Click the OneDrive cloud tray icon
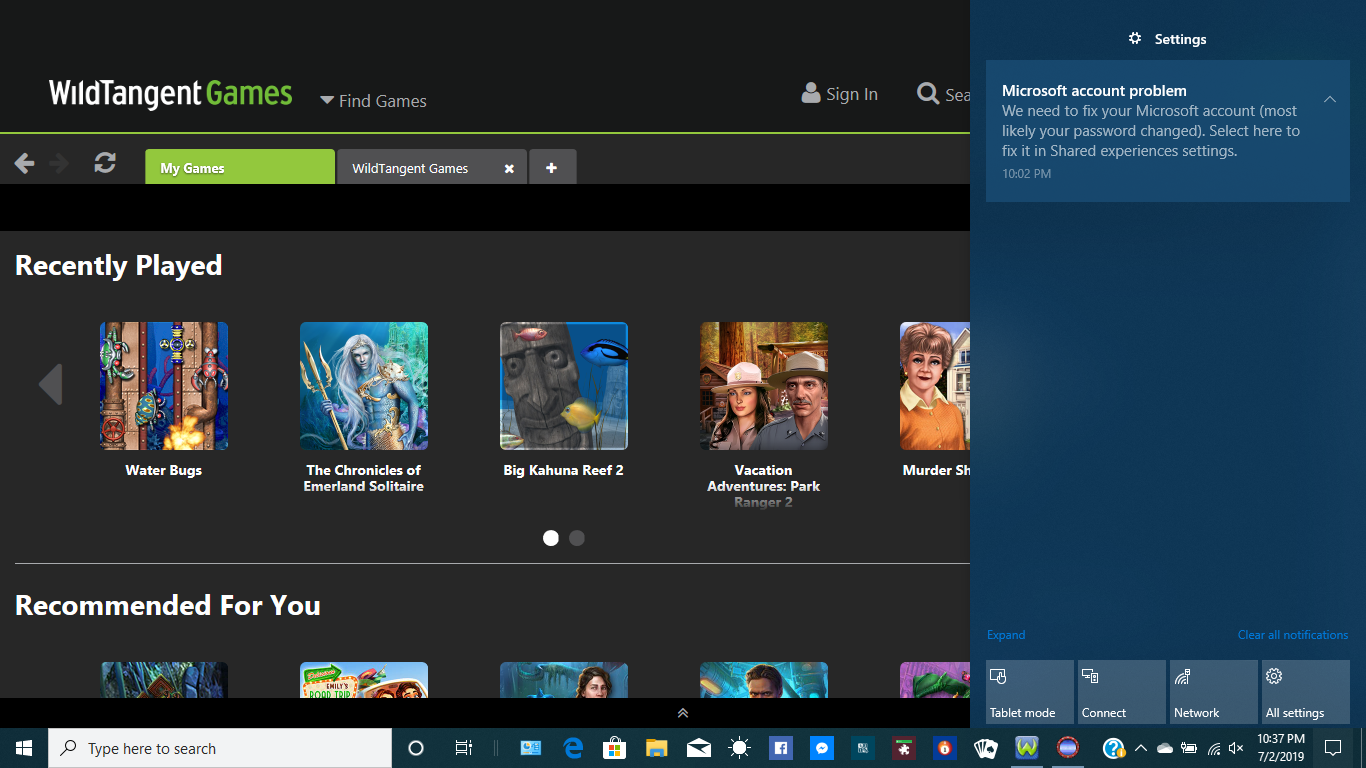The width and height of the screenshot is (1366, 768). click(1165, 748)
